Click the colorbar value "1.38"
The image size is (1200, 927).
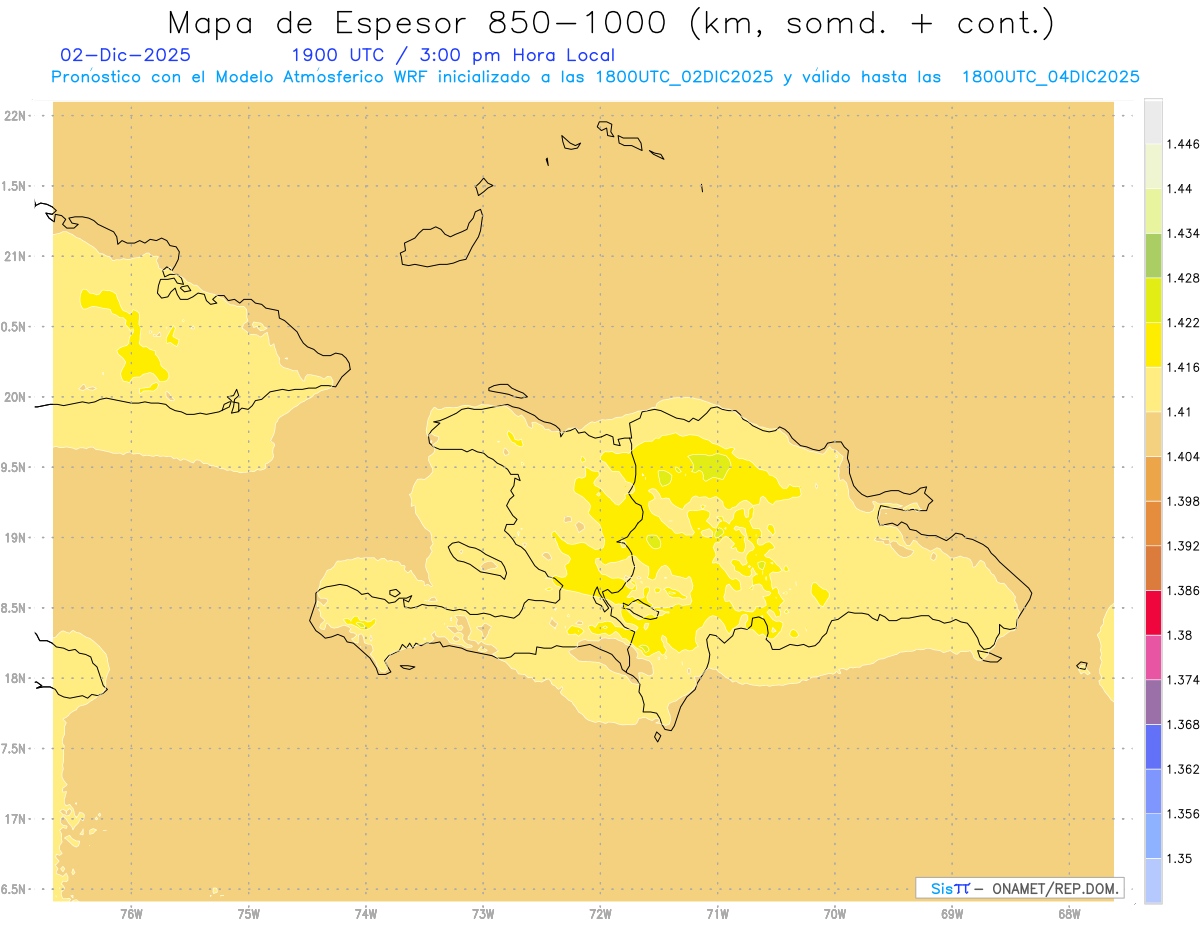[x=1178, y=635]
